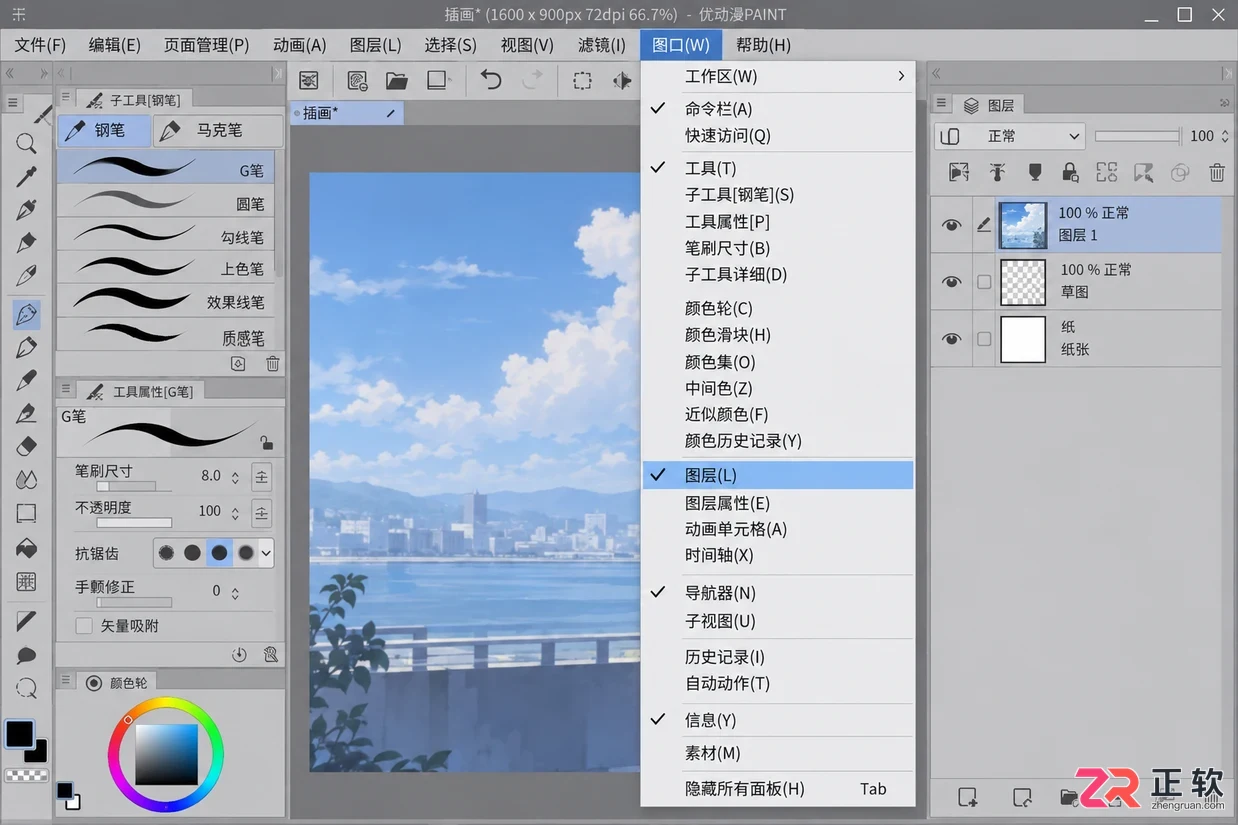Choose 隐藏所有面板(H) menu entry

[x=778, y=788]
